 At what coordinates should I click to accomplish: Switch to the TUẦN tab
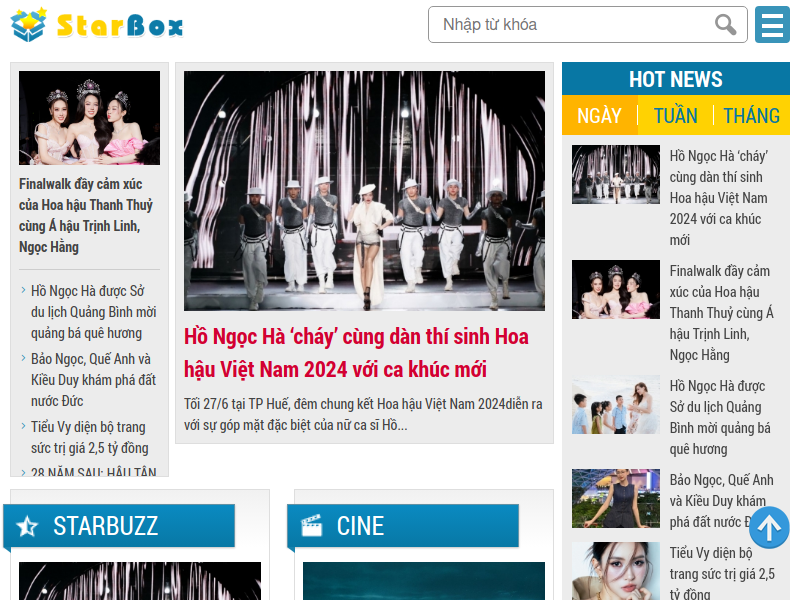(676, 115)
